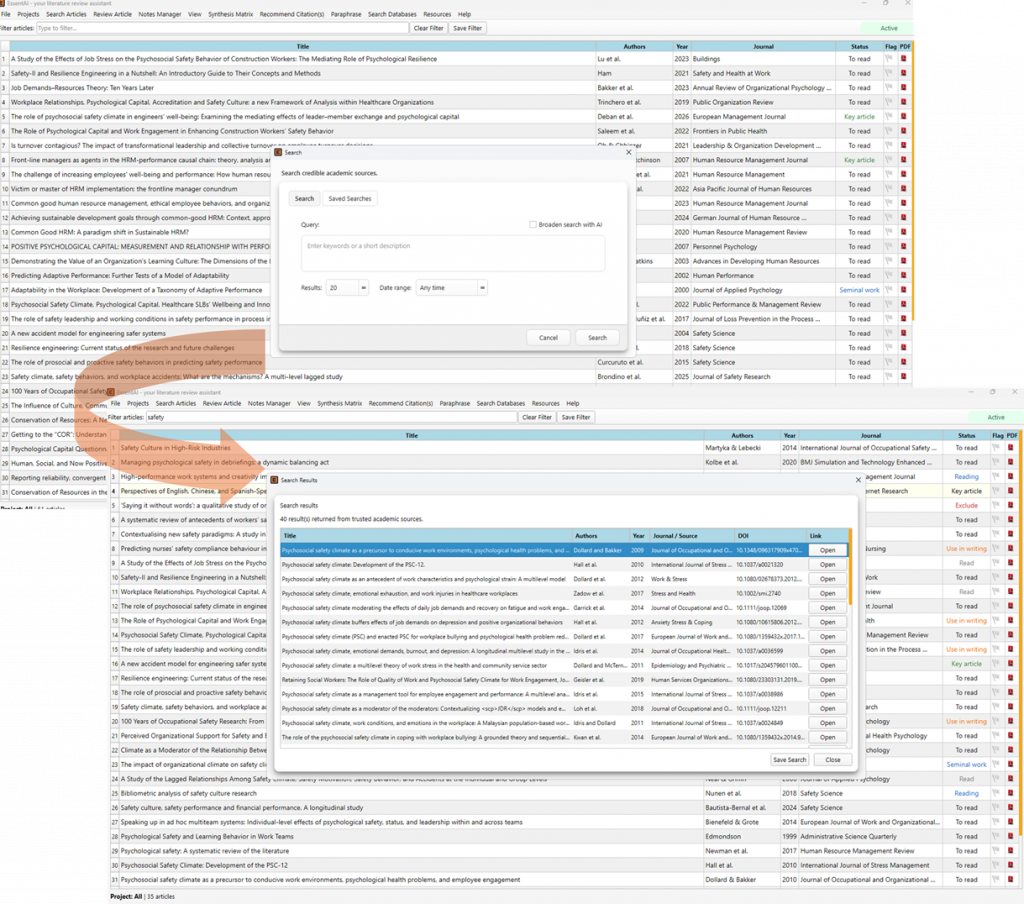This screenshot has height=904, width=1024.
Task: Select Geisler et al. 2019 search result row
Action: tap(543, 679)
